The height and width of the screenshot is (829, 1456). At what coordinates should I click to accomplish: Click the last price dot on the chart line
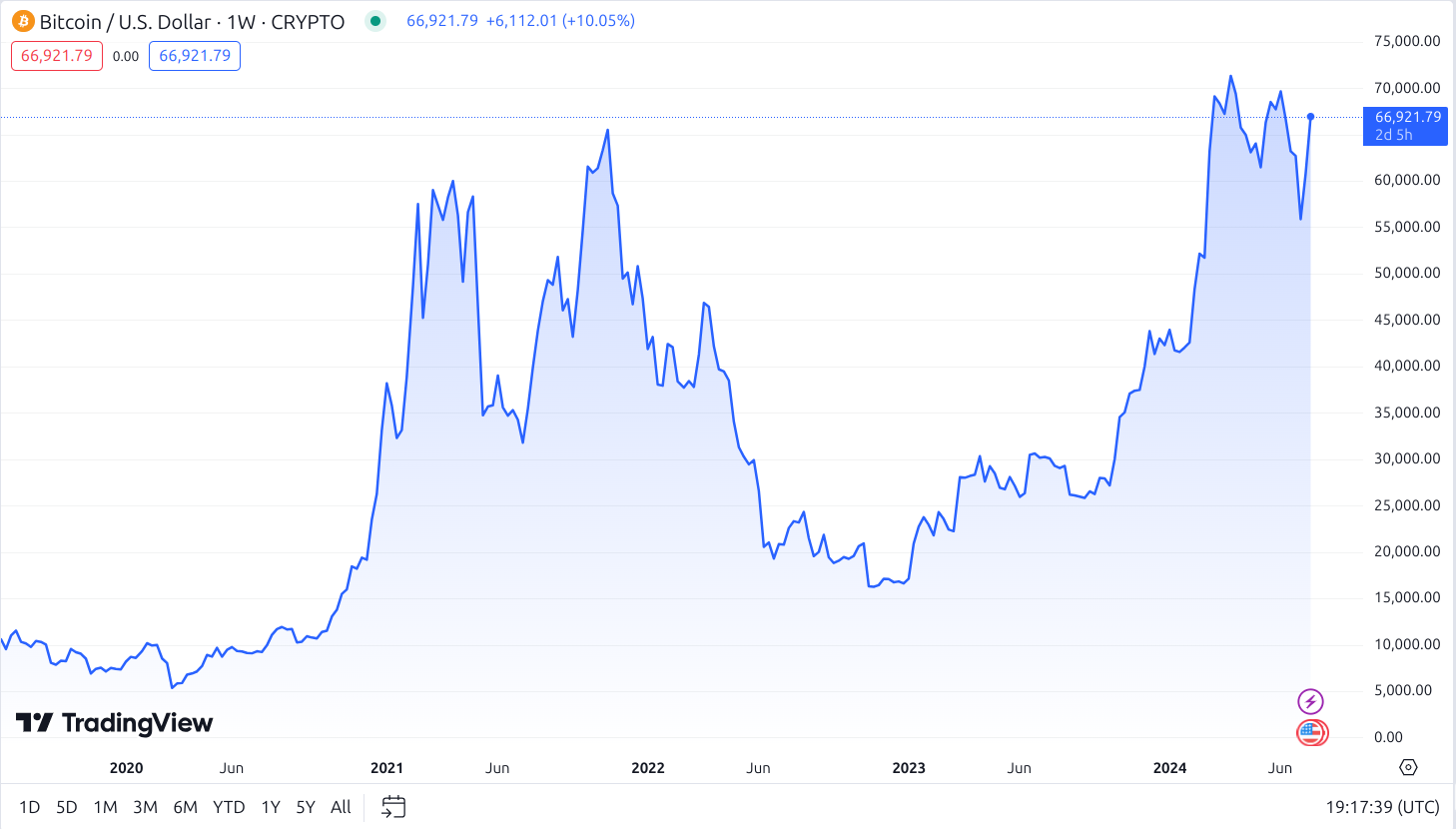(x=1310, y=117)
